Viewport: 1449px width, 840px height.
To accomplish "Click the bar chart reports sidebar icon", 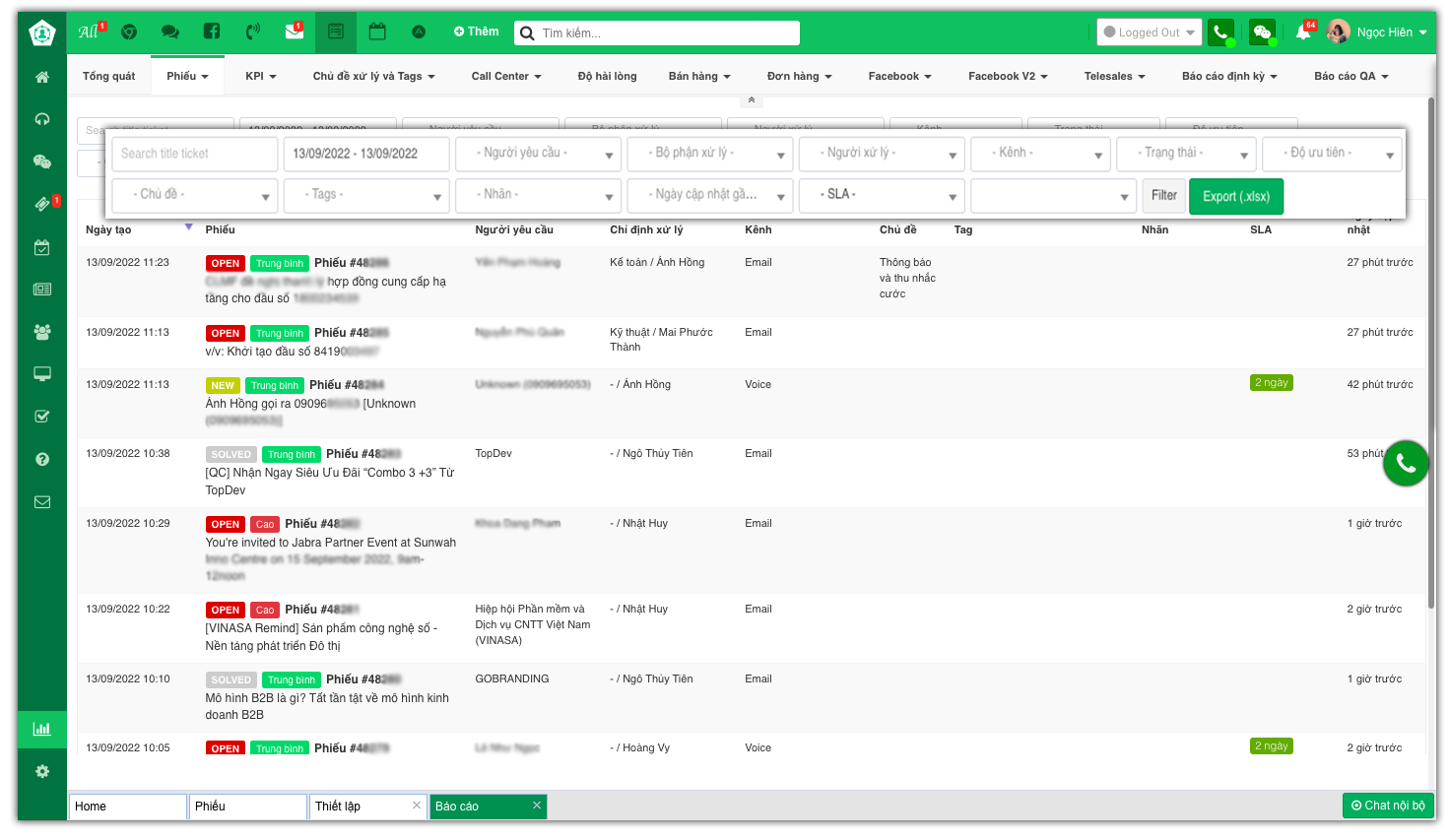I will [42, 729].
